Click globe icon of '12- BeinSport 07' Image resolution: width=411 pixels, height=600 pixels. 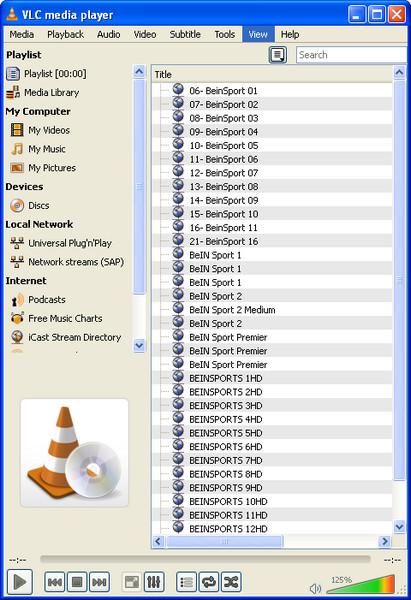tap(178, 171)
